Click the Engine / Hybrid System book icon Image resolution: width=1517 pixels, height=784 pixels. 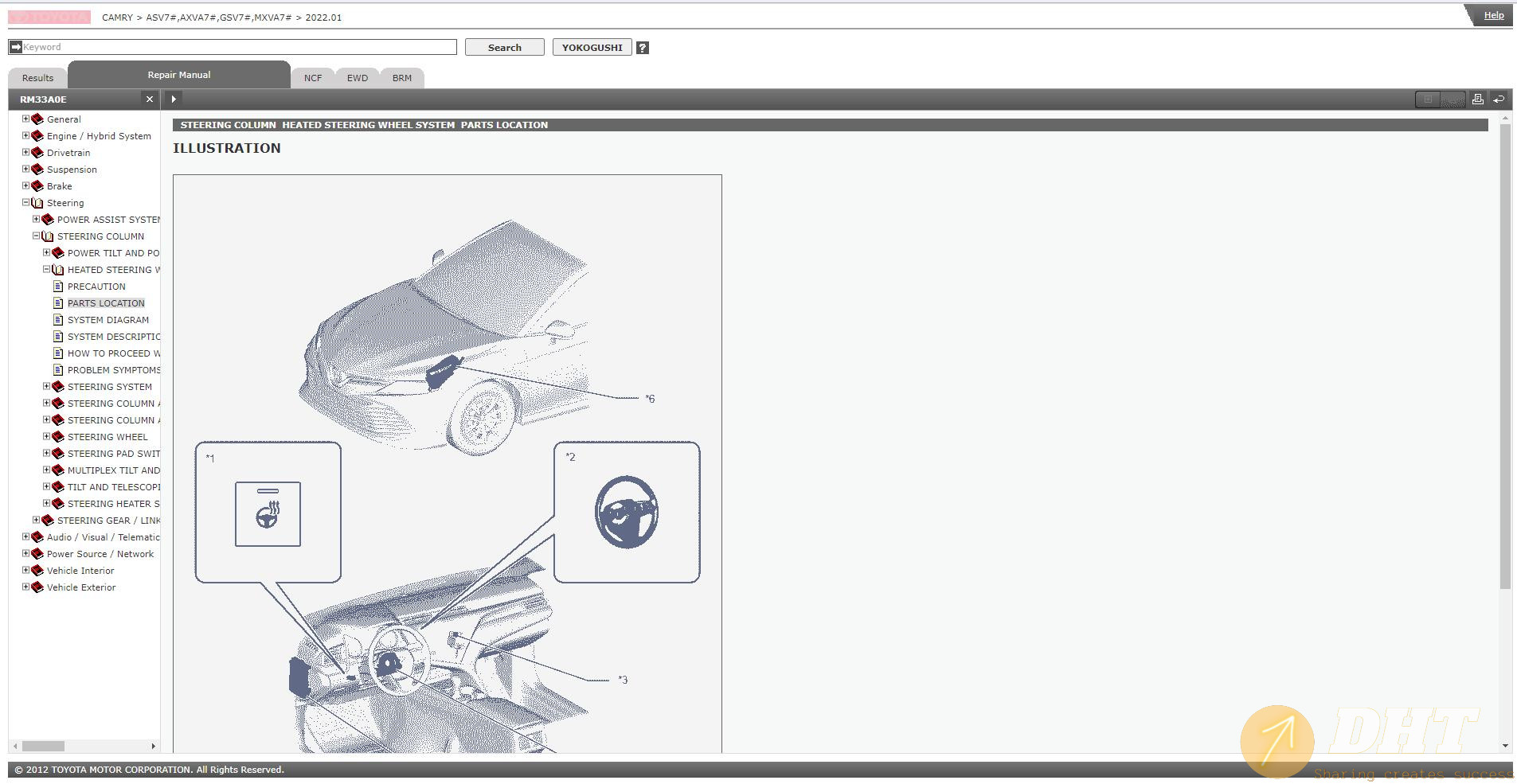point(37,136)
